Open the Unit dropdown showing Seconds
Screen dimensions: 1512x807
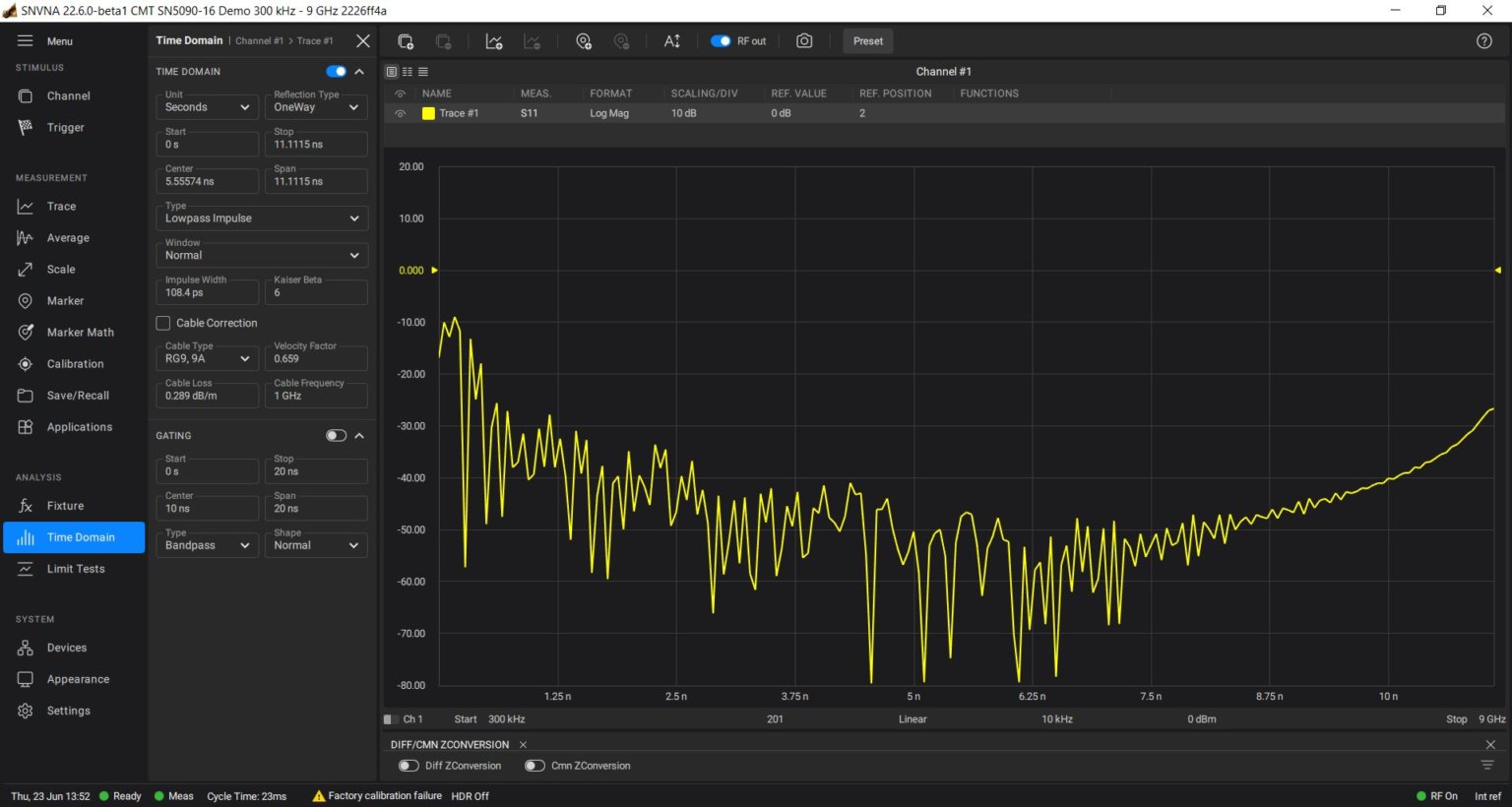(207, 106)
